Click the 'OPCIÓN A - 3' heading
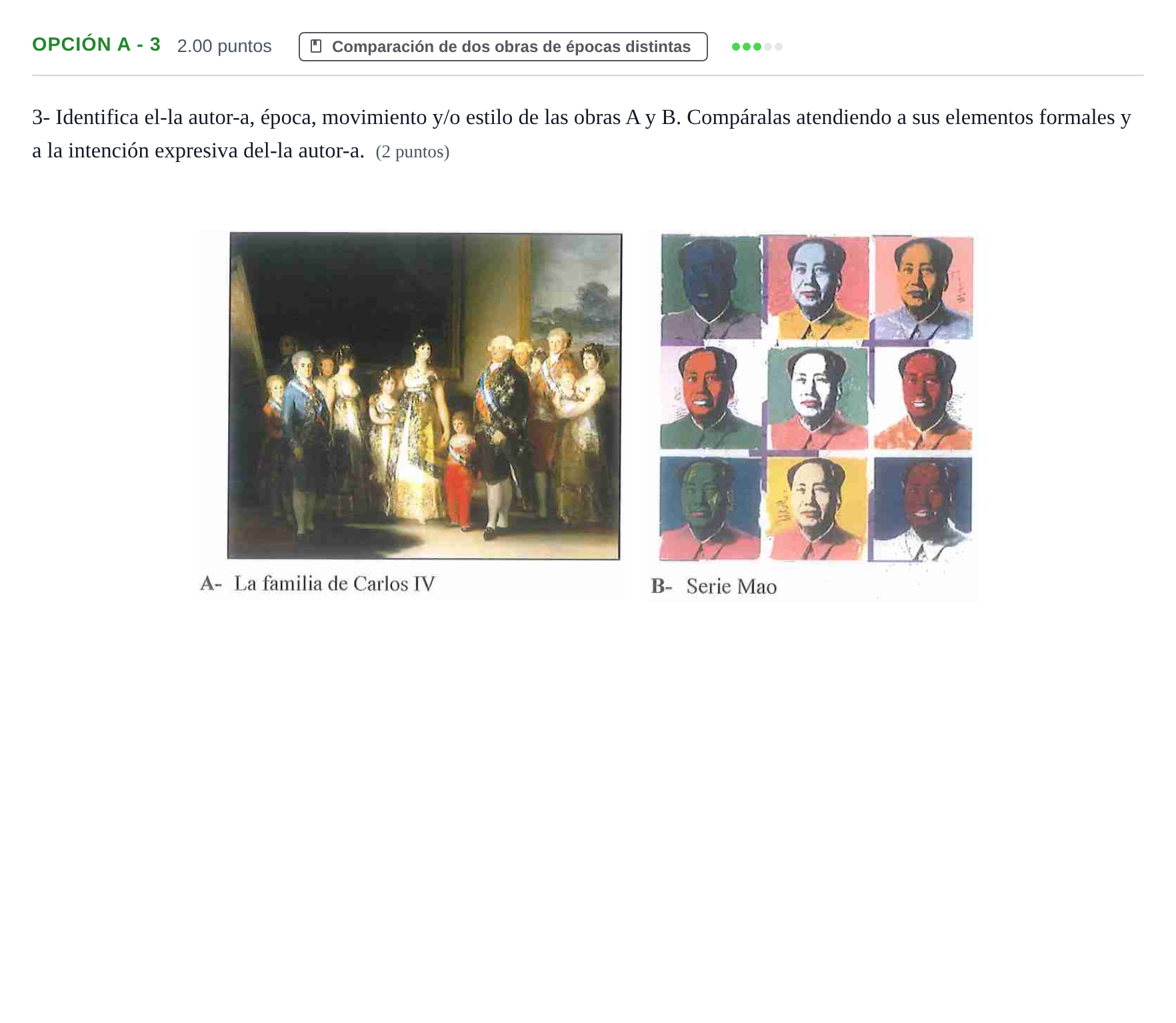1176x1023 pixels. (97, 45)
